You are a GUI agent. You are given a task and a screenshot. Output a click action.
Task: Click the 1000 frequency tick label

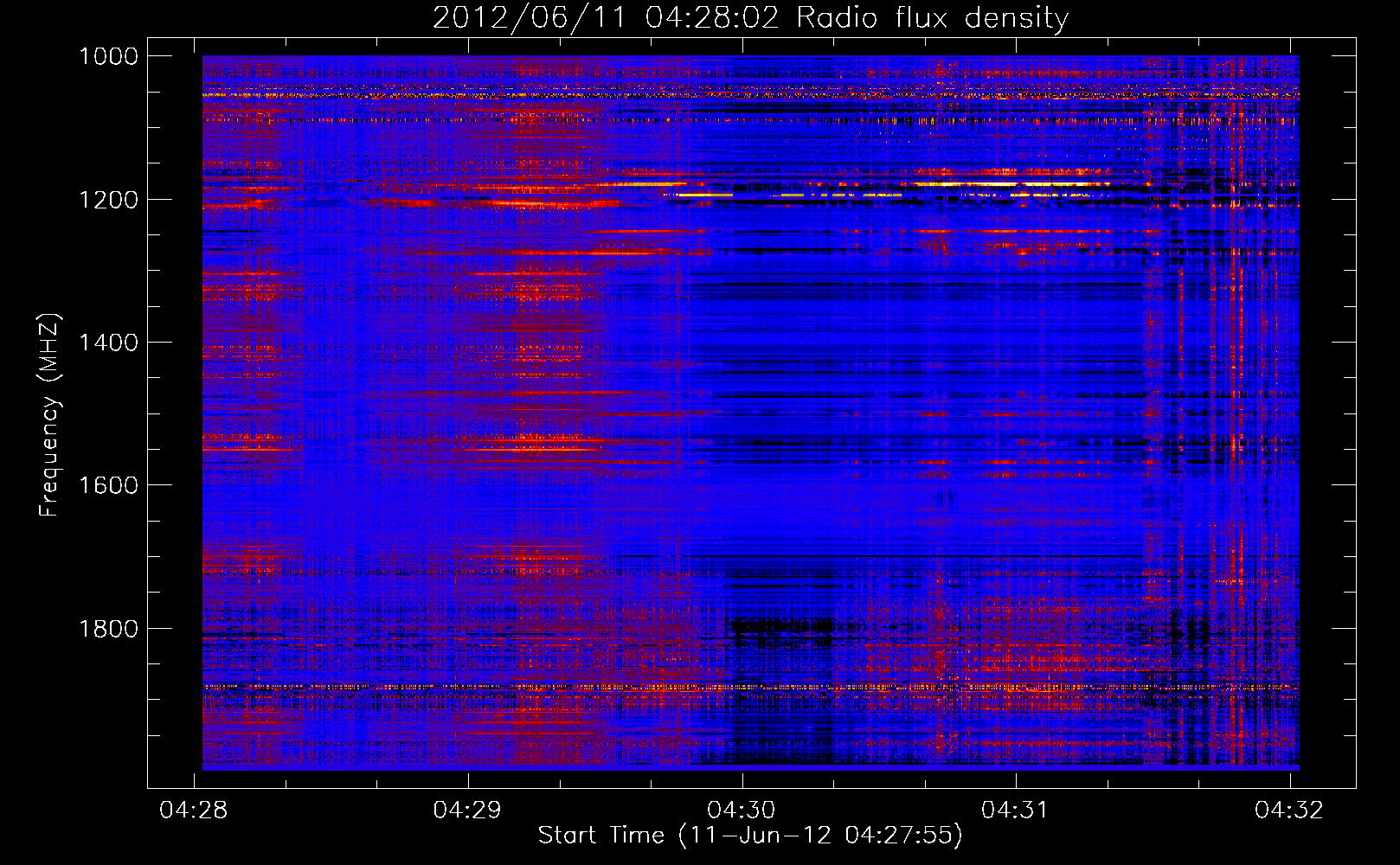pyautogui.click(x=108, y=56)
